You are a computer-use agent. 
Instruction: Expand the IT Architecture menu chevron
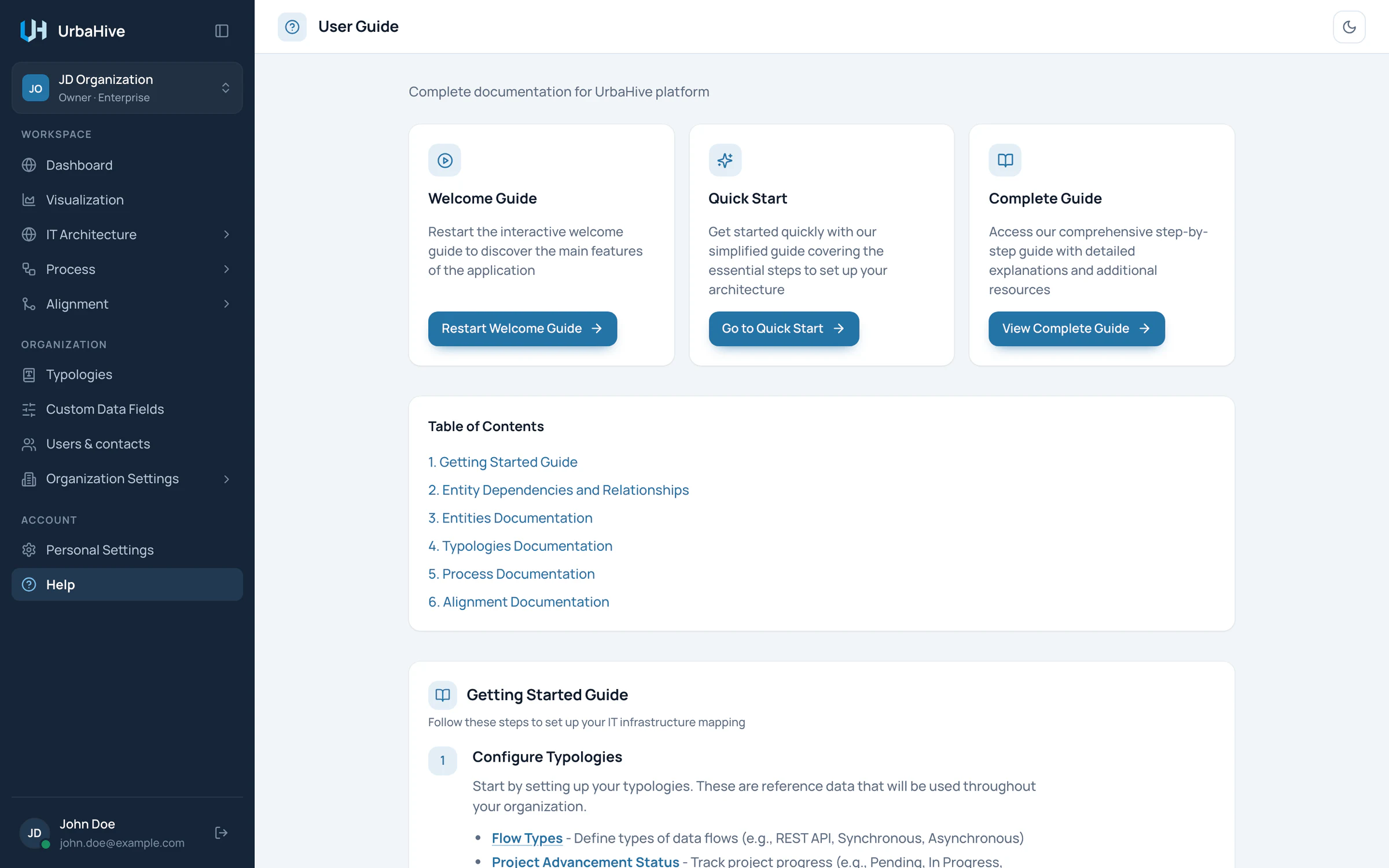[226, 234]
